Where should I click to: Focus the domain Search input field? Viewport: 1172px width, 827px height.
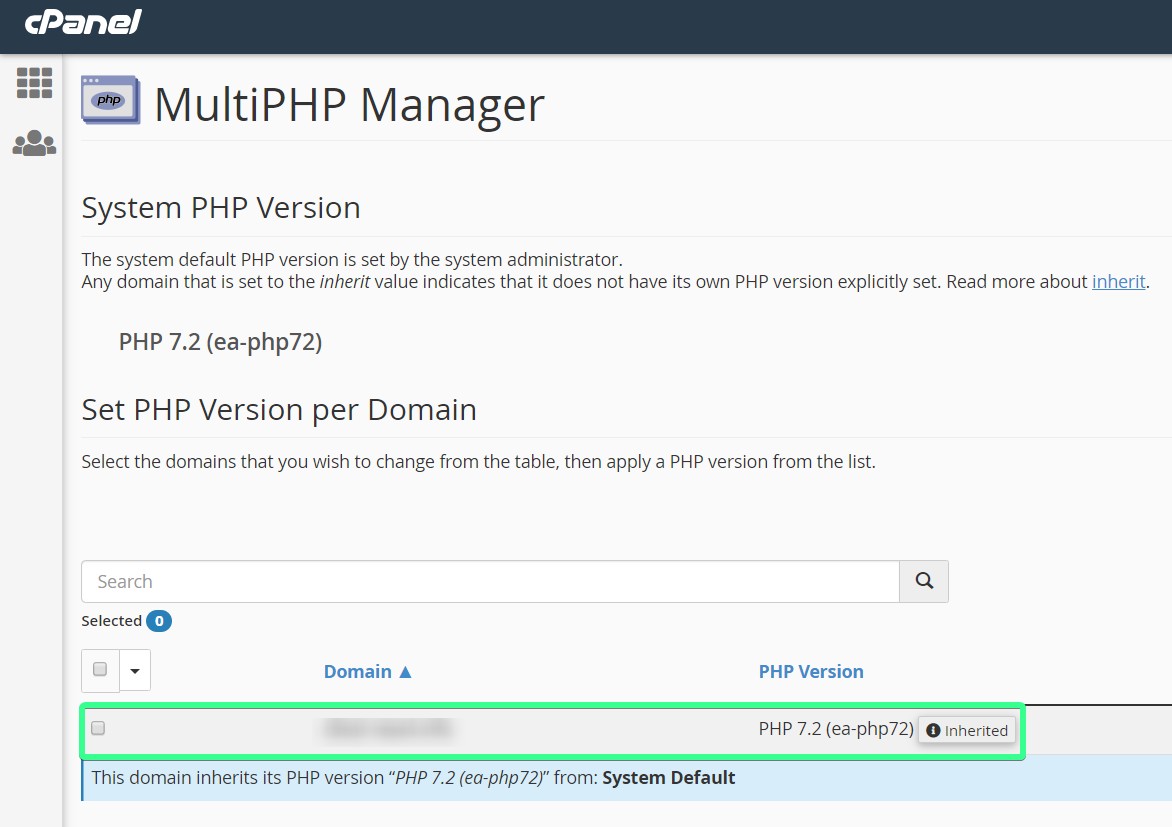[490, 582]
